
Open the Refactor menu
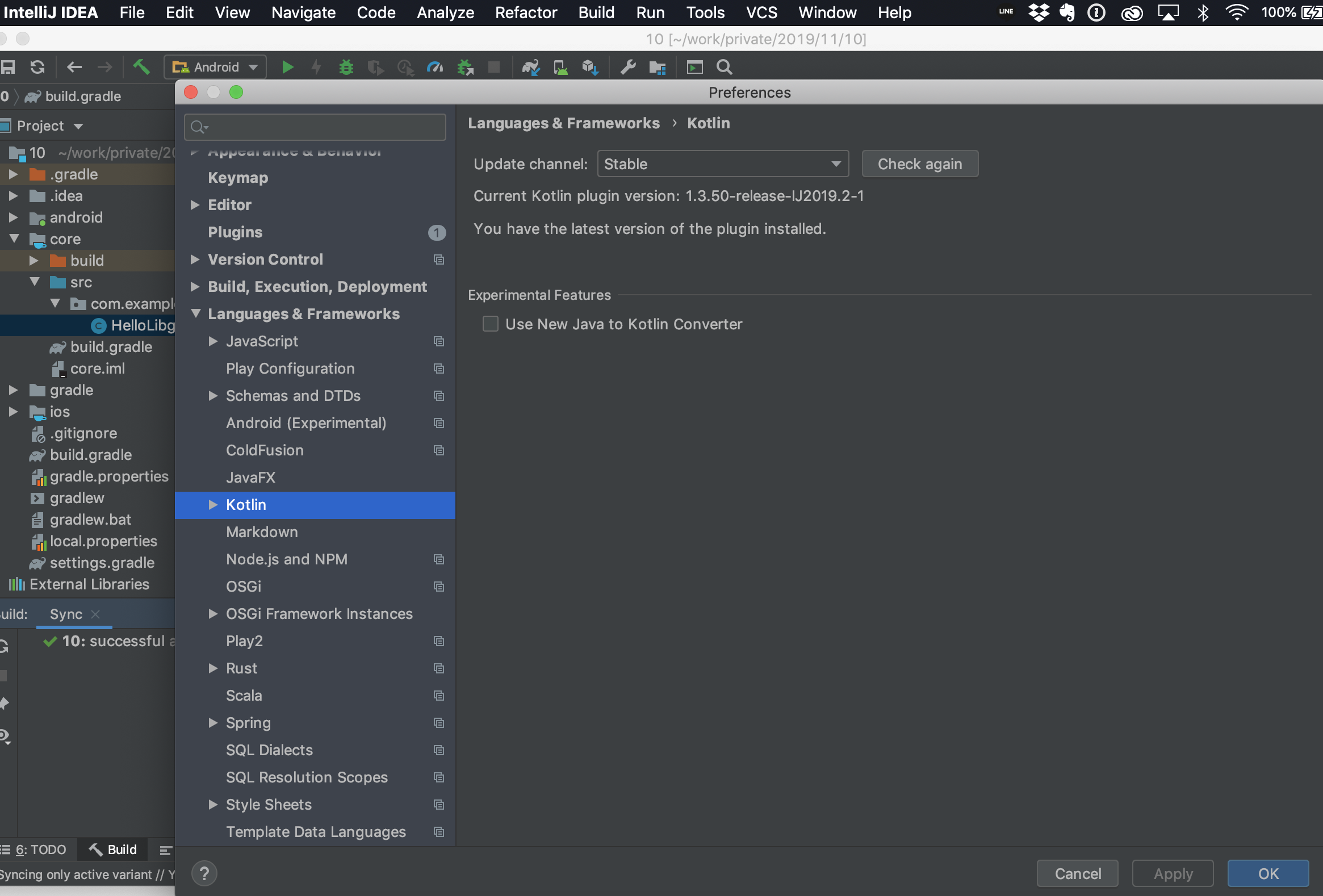(525, 12)
